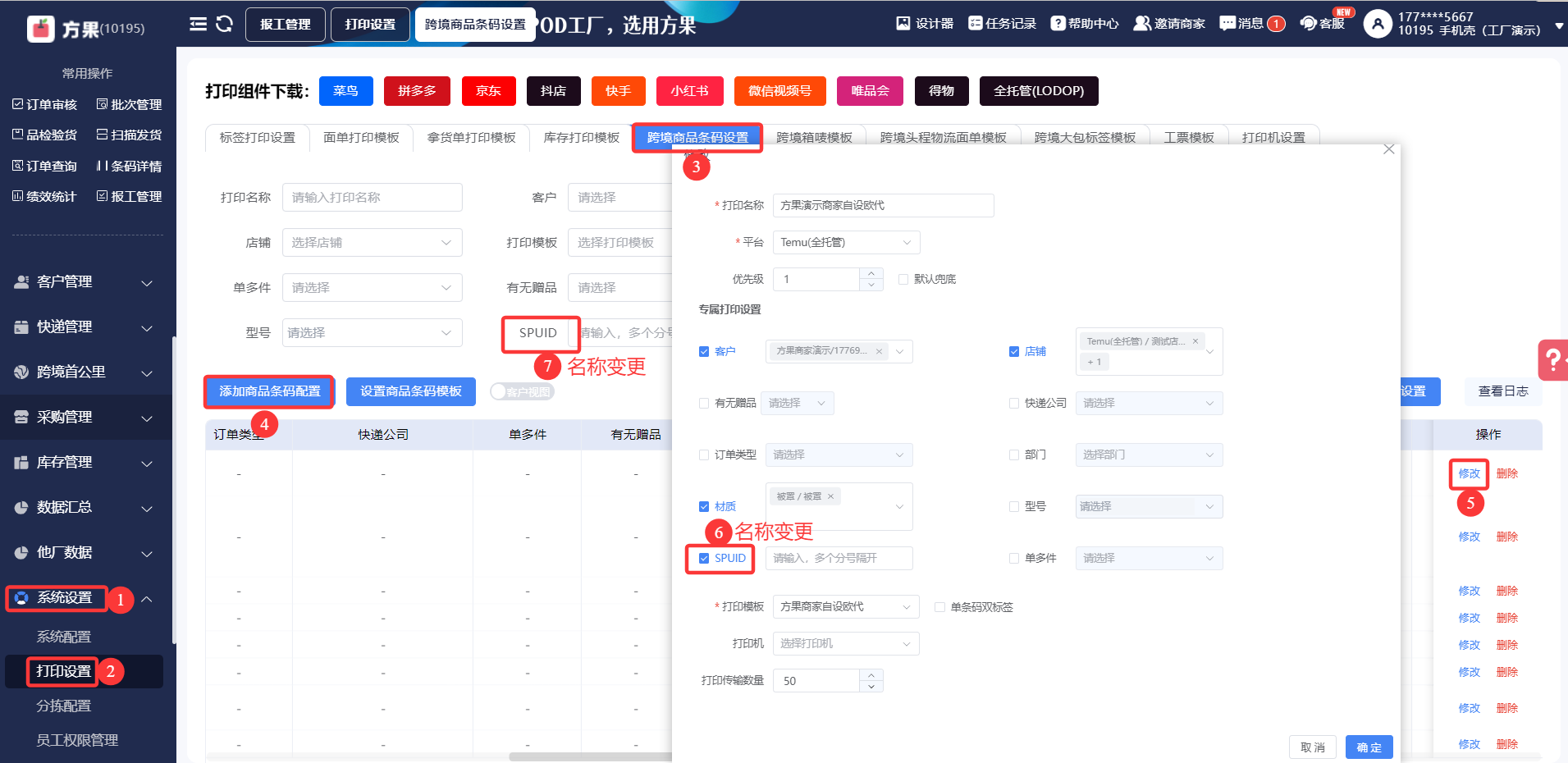Open 品检验货 quick shortcut icon
This screenshot has width=1568, height=763.
[x=17, y=135]
